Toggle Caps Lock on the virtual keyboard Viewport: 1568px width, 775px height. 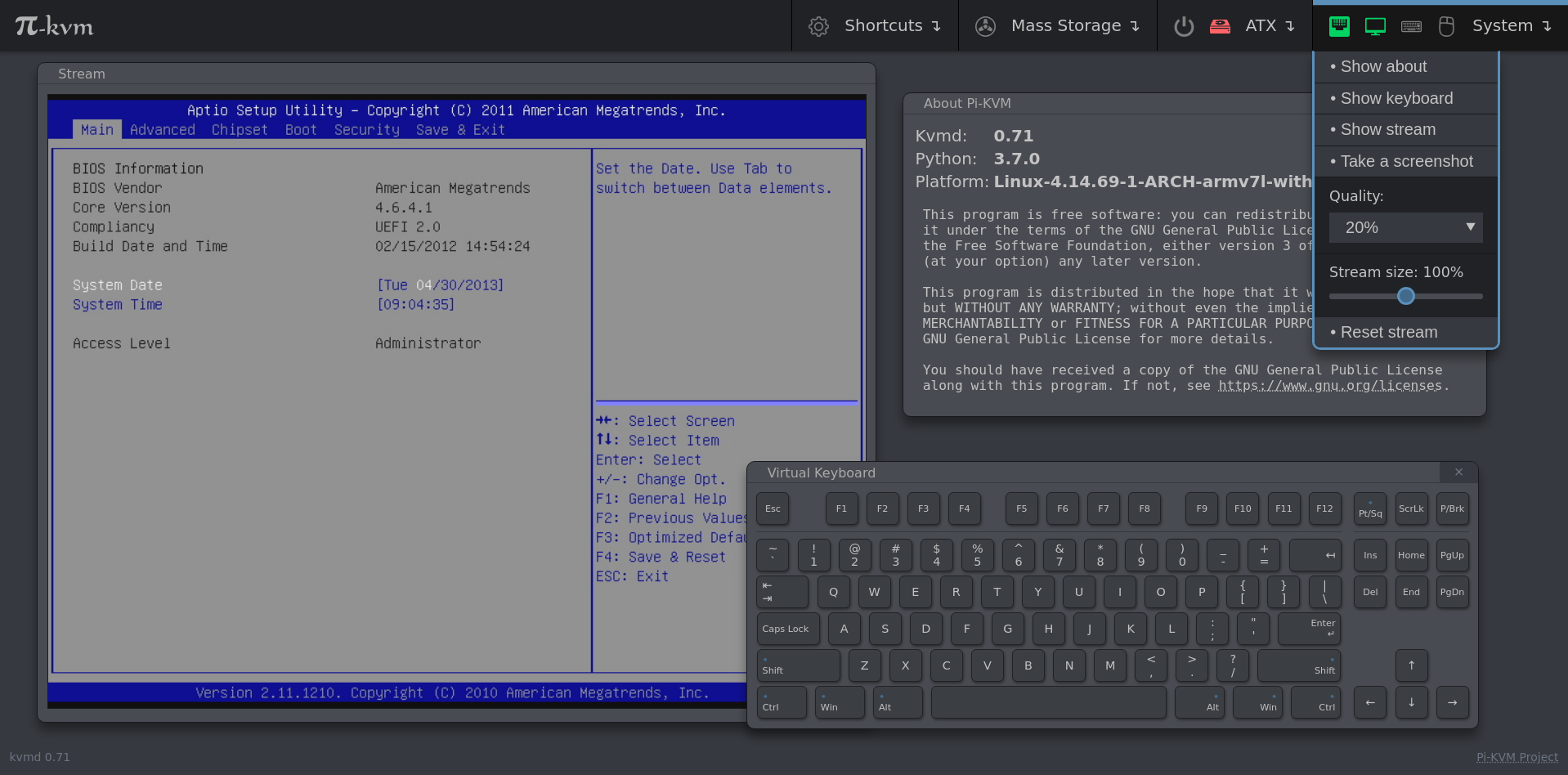pos(786,629)
